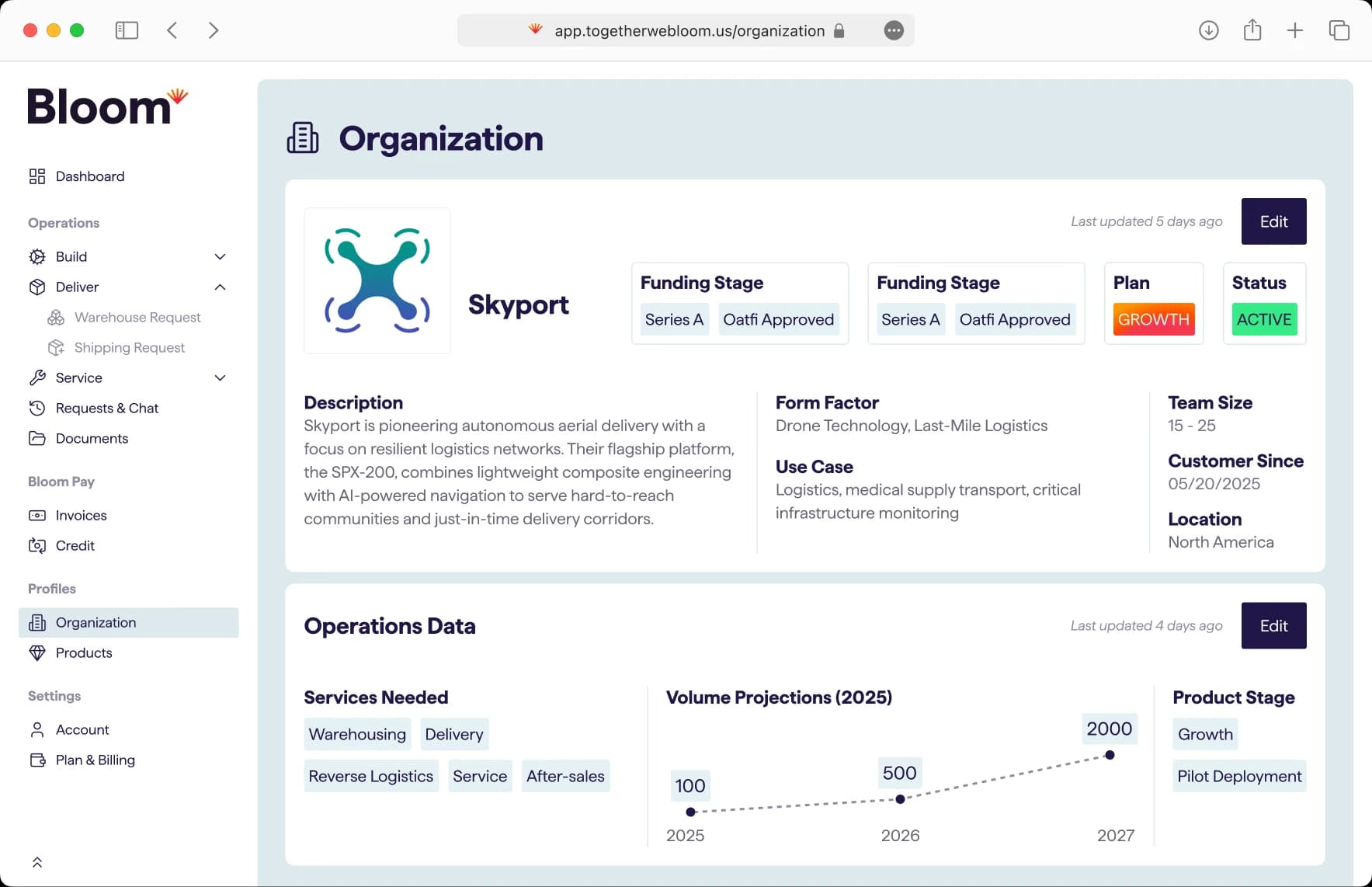The height and width of the screenshot is (887, 1372).
Task: Click the Pilot Deployment stage tag
Action: coord(1239,776)
